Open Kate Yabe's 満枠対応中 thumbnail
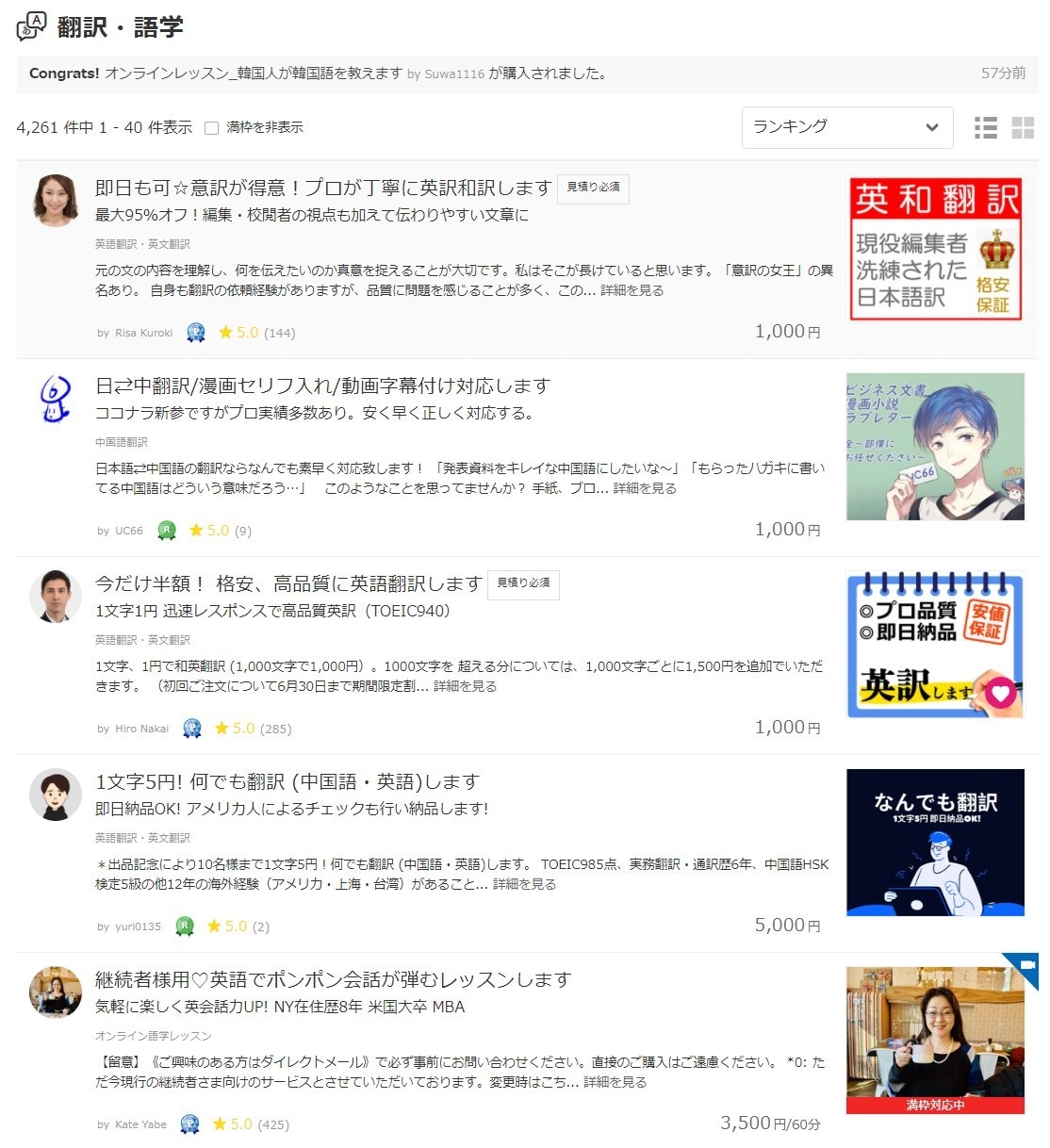 [x=935, y=1041]
